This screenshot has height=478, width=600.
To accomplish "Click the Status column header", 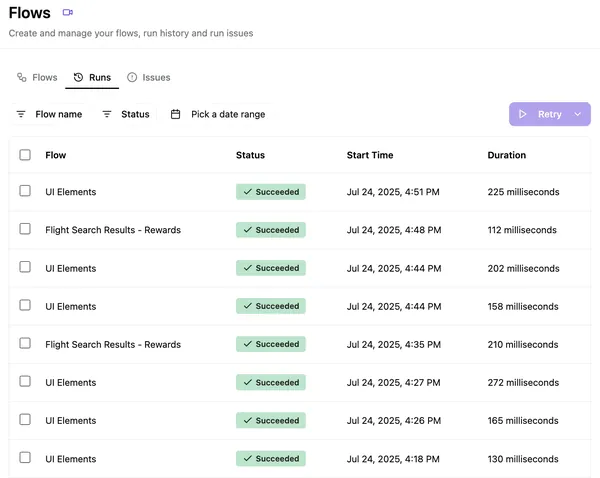I will pos(250,155).
